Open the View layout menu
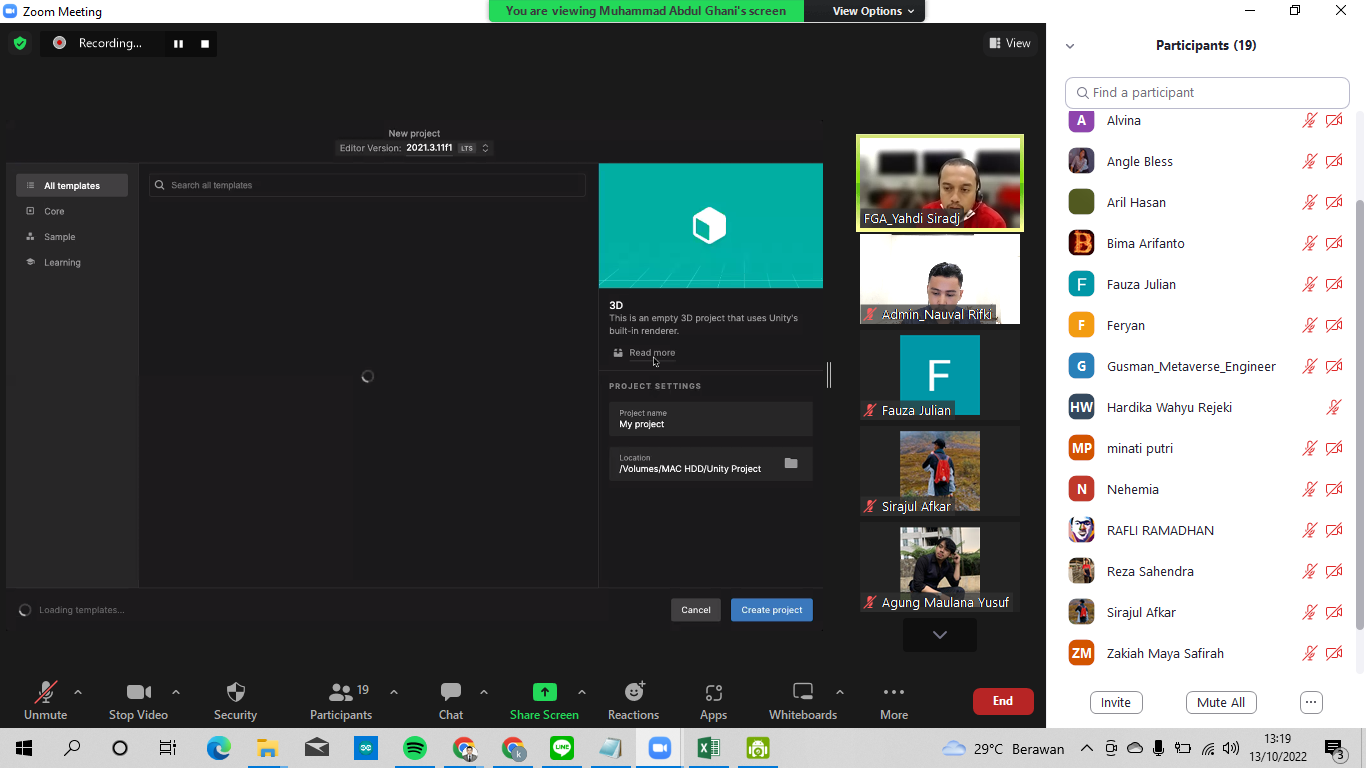This screenshot has height=768, width=1366. pos(1010,43)
